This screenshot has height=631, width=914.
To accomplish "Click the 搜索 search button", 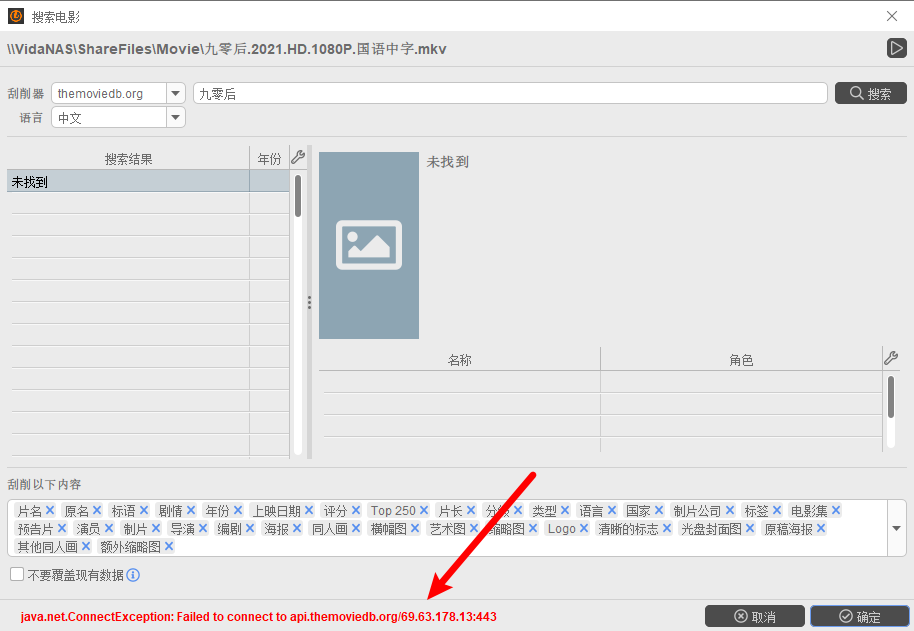I will 870,93.
